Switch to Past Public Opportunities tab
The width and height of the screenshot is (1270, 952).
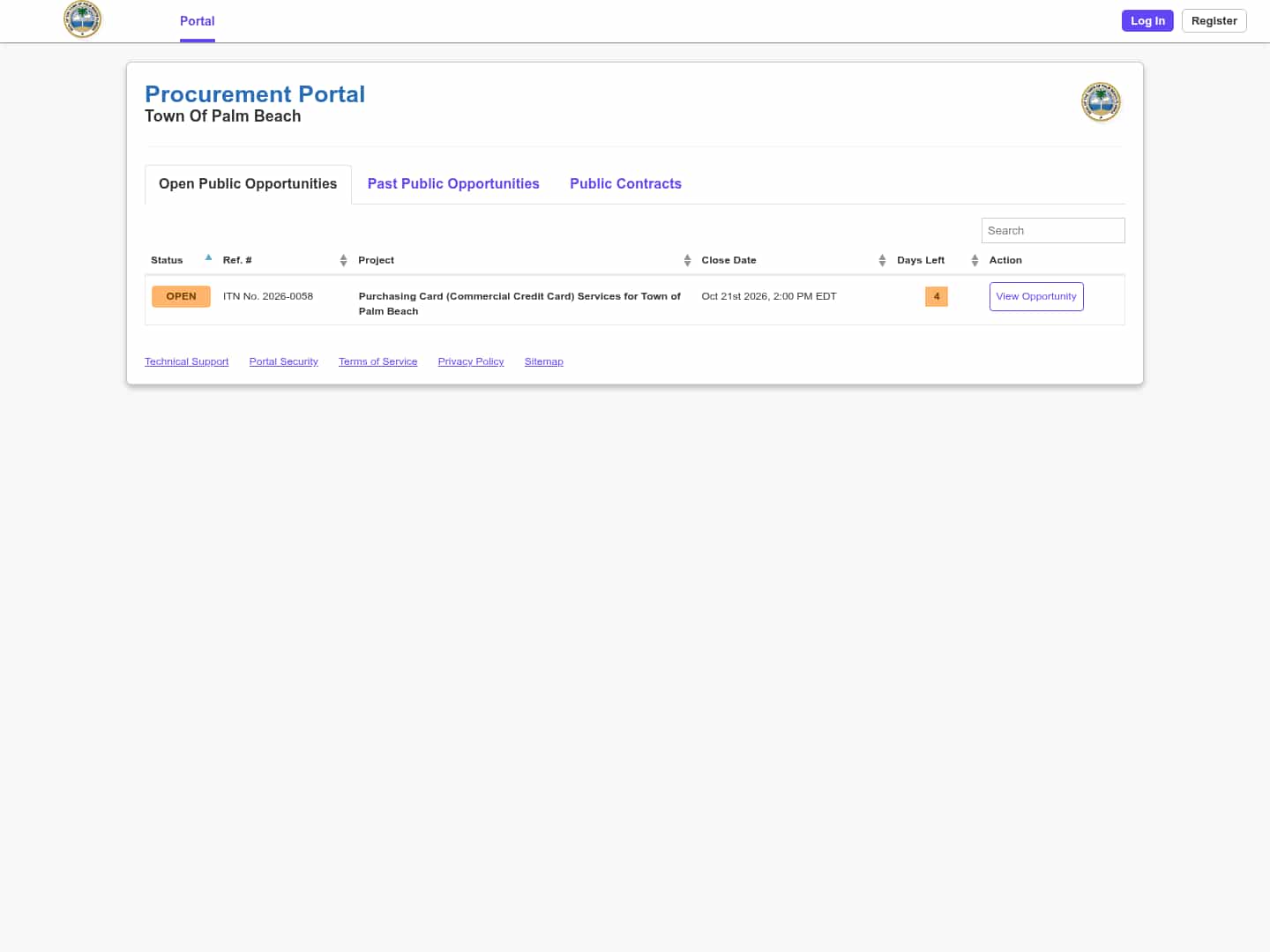(453, 183)
